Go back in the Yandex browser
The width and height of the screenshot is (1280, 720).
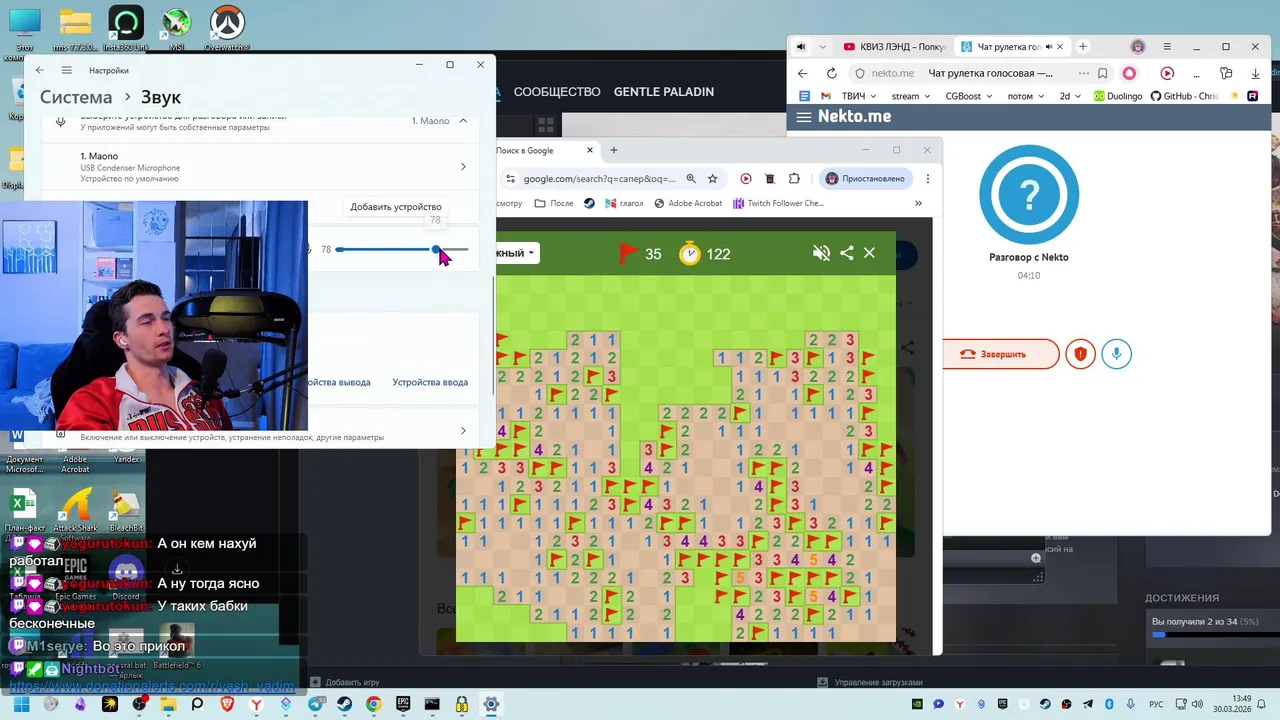tap(802, 73)
